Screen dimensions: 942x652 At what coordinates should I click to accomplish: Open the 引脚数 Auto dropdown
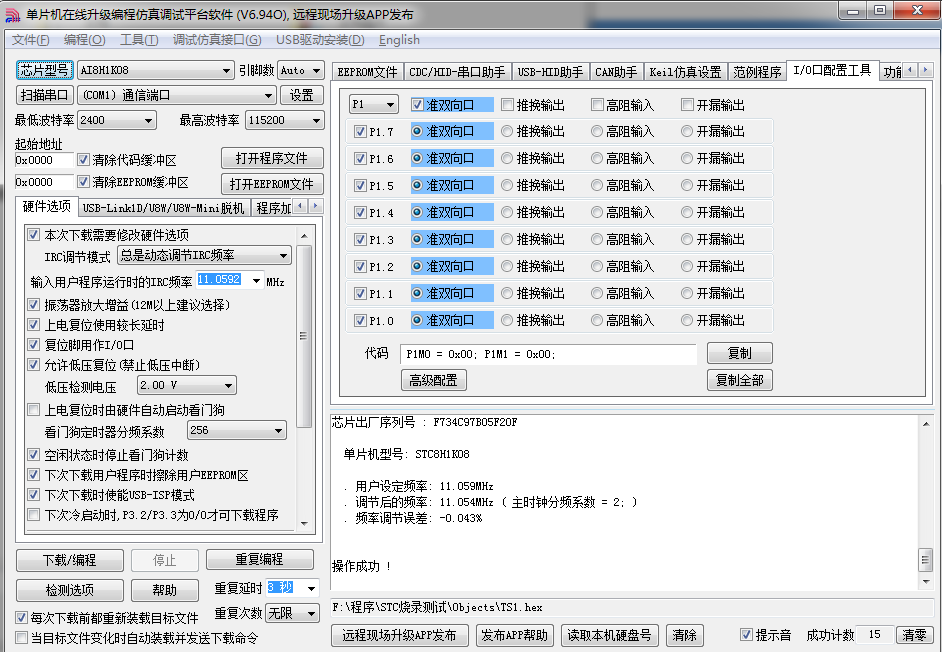pos(301,70)
